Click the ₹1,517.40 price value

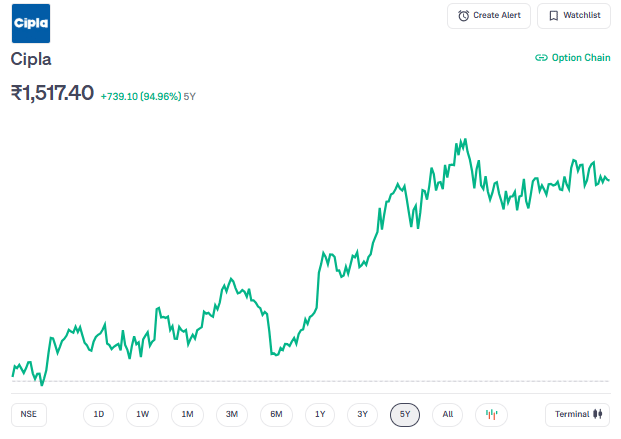coord(52,93)
